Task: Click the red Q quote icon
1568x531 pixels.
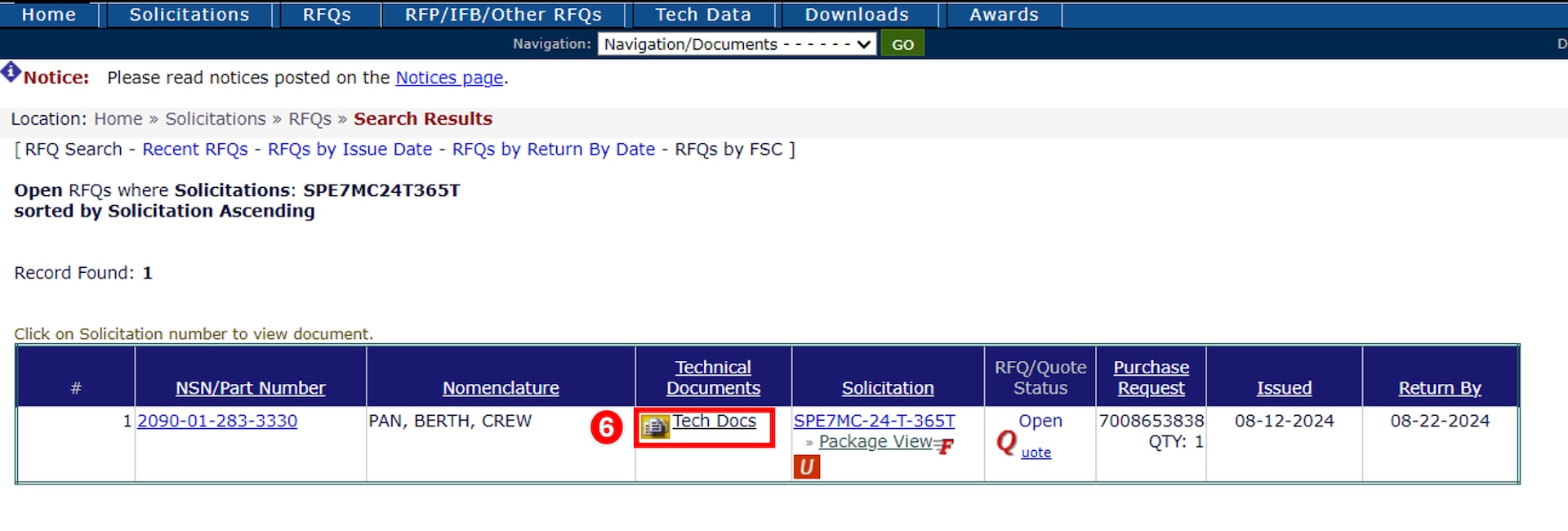Action: [x=1006, y=442]
